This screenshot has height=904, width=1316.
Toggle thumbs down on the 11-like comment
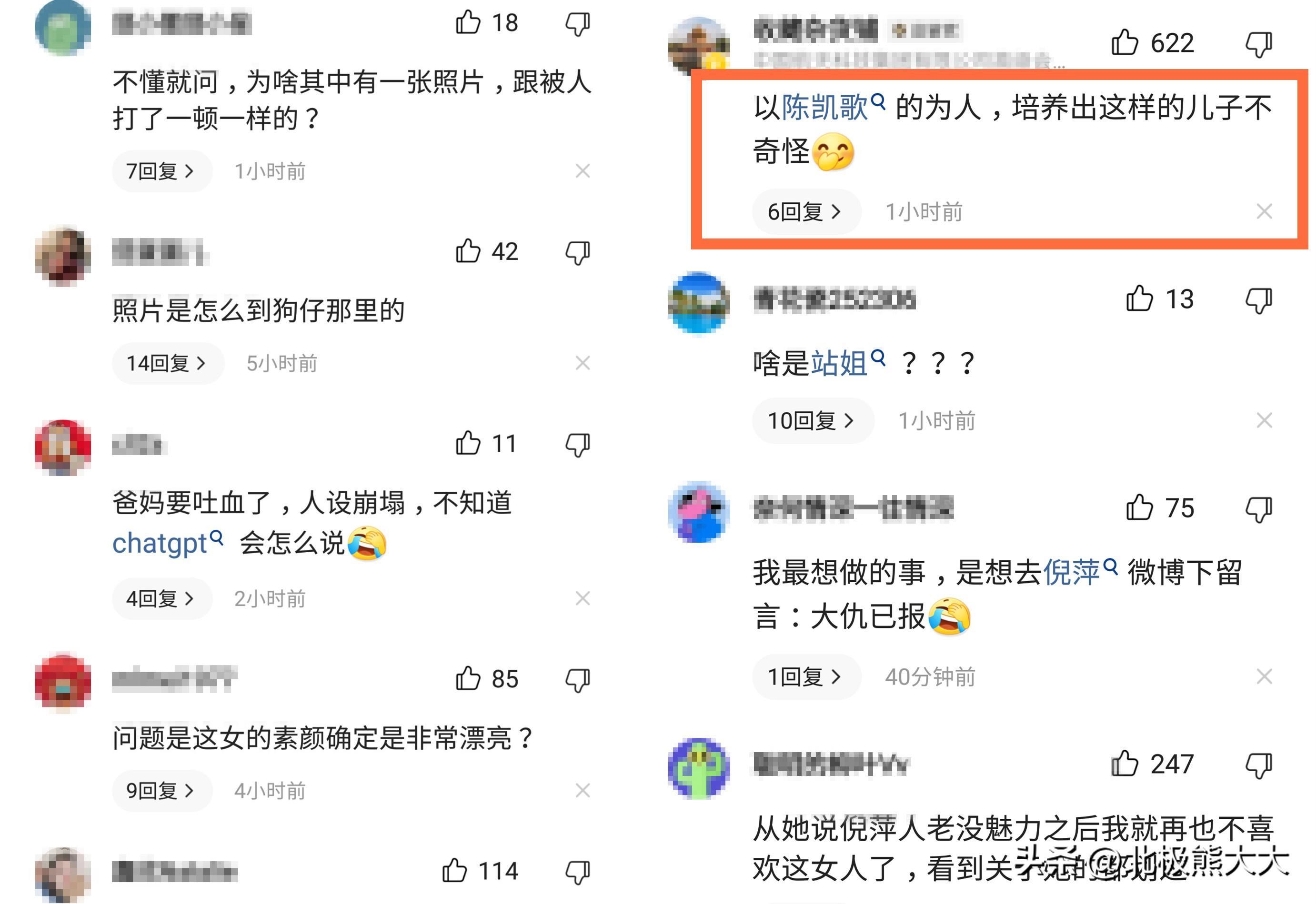578,444
